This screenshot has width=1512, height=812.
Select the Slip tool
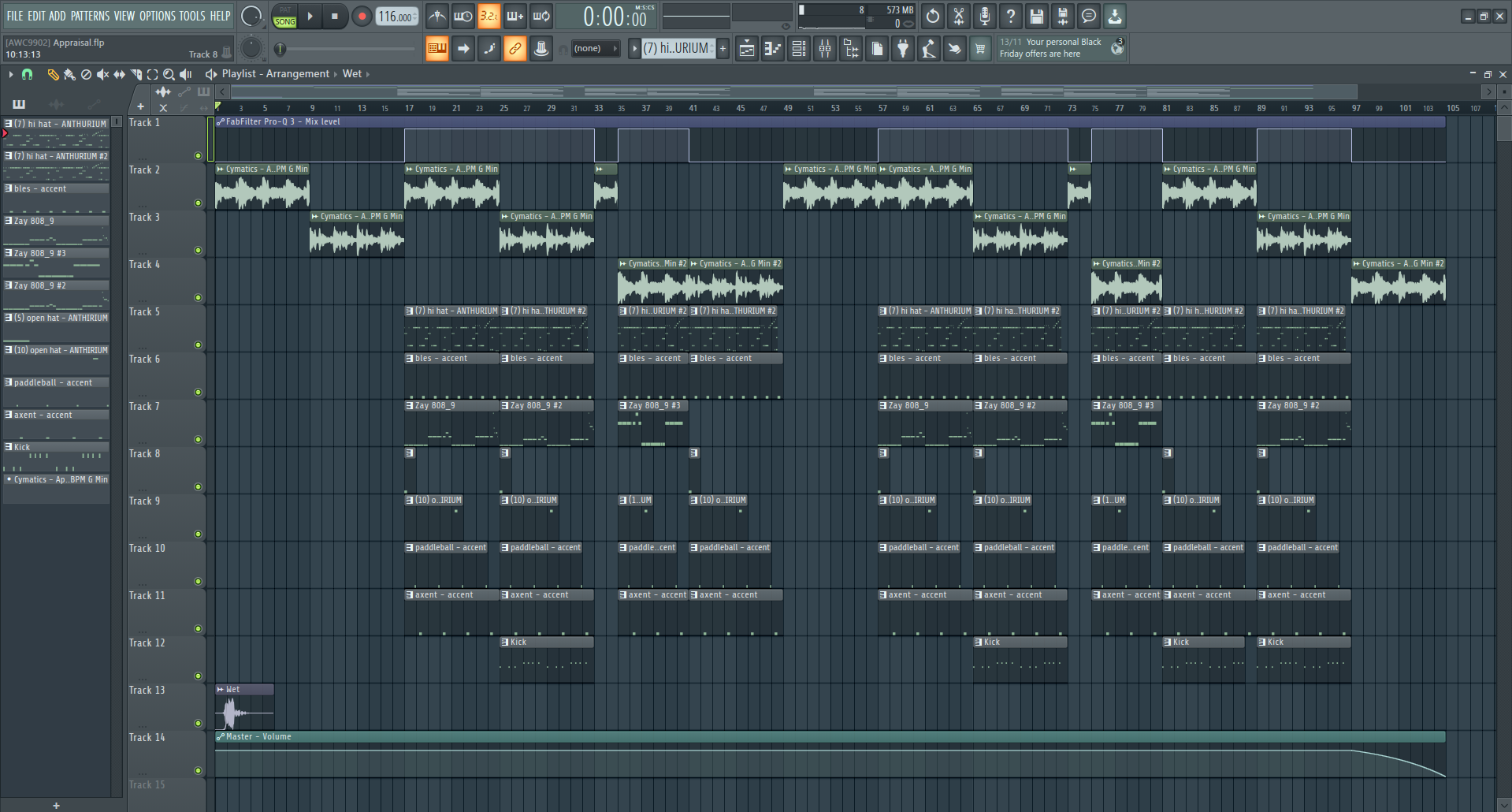click(119, 74)
